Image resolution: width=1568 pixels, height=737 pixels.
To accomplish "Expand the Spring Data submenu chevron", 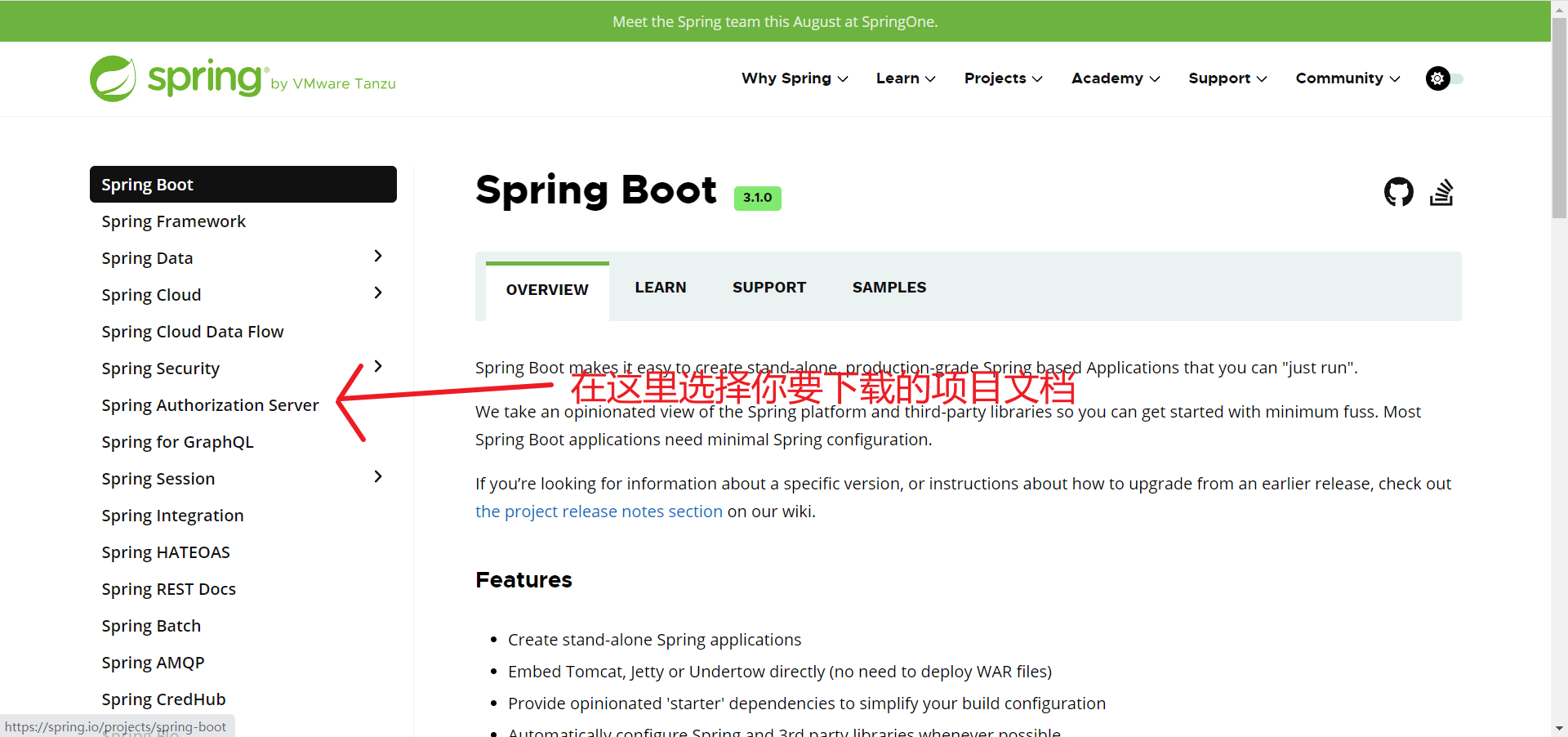I will point(378,256).
